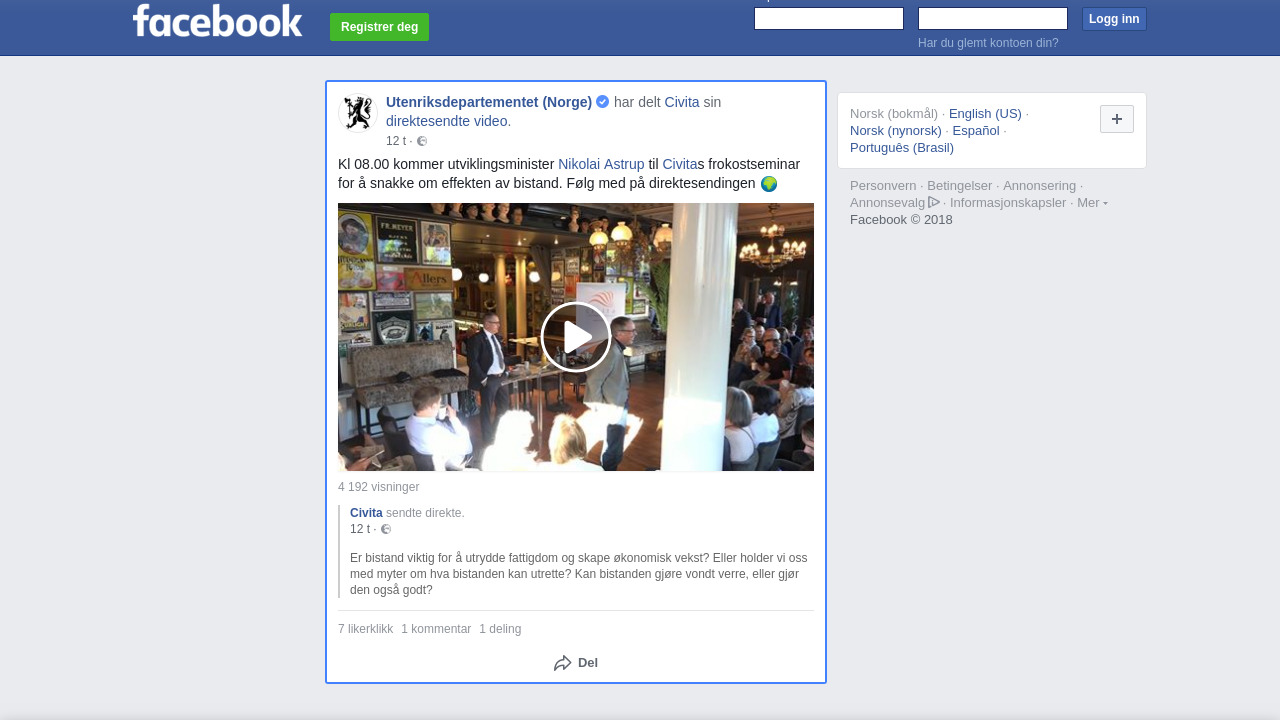Click Facebook © 2018 text

tap(901, 220)
